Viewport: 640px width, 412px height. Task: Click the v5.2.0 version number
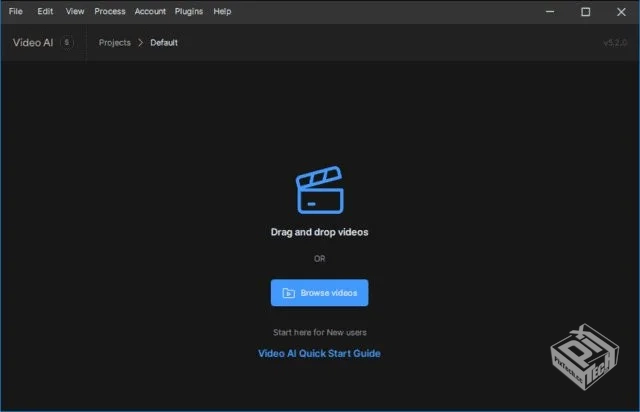[x=615, y=43]
